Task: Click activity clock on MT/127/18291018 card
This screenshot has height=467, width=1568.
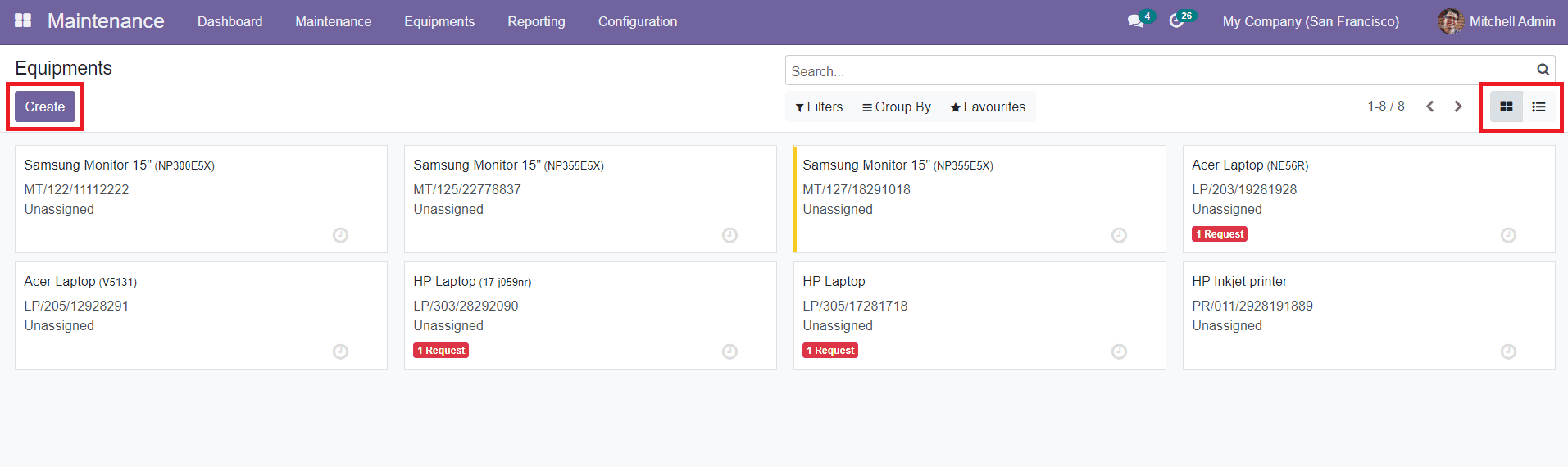Action: [1119, 235]
